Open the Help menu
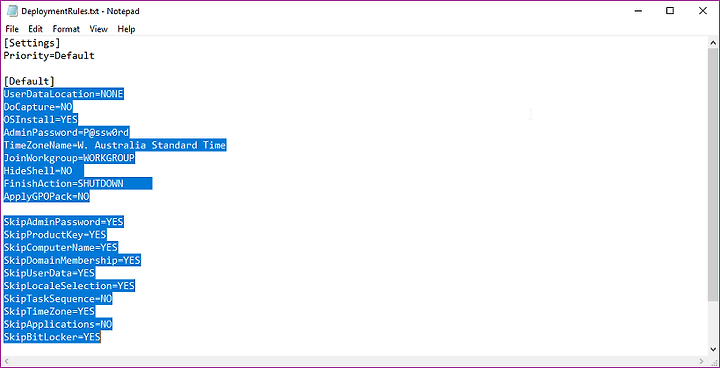Viewport: 720px width, 368px height. (126, 29)
